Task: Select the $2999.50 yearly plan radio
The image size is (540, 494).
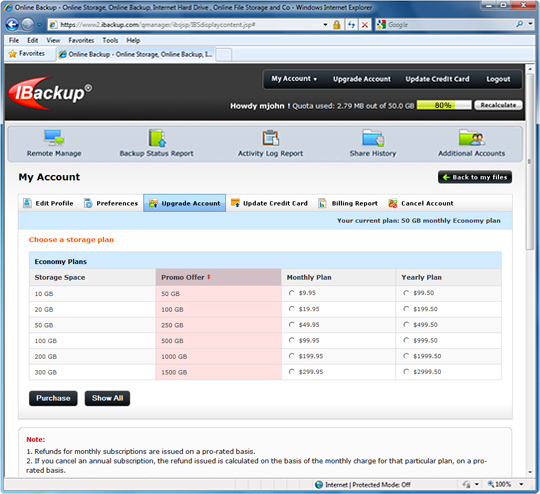Action: tap(406, 372)
